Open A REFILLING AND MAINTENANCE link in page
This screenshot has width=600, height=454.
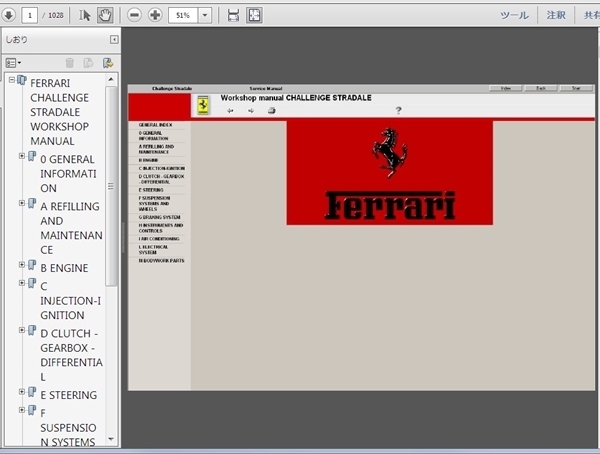pyautogui.click(x=156, y=149)
